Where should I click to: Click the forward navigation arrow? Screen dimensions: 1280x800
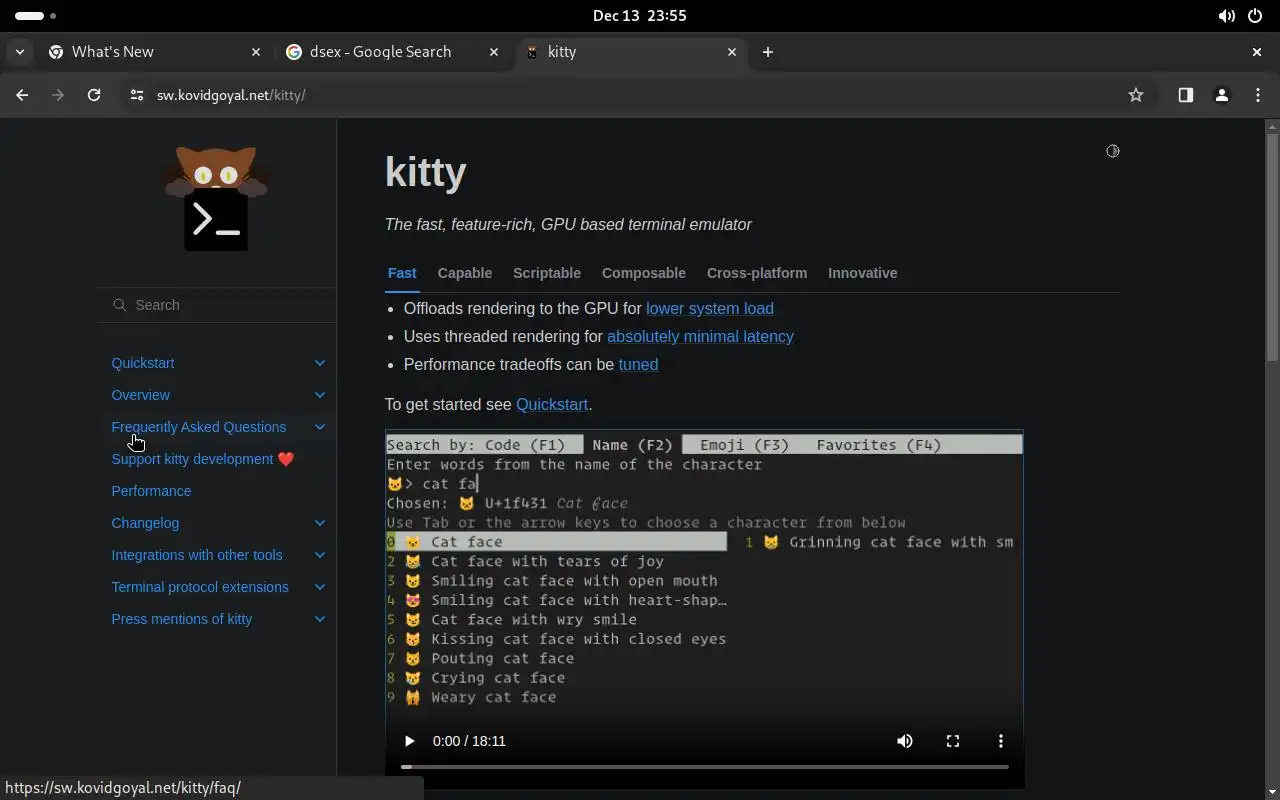[x=58, y=95]
